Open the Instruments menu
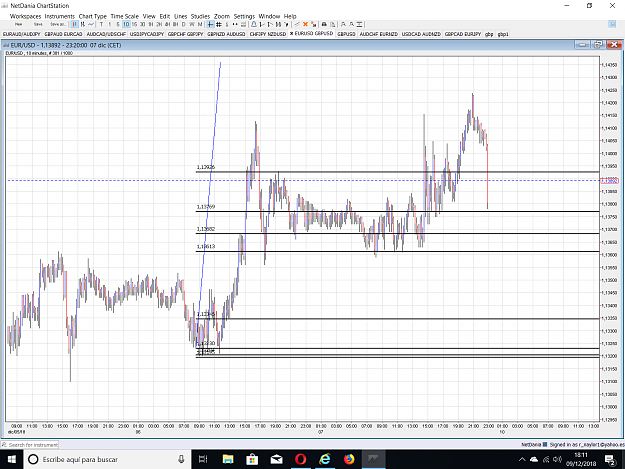 pos(60,16)
